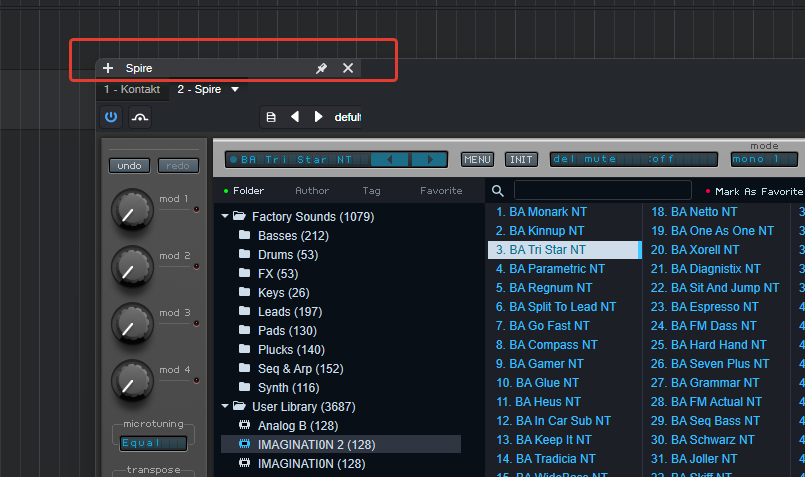Open the Seq & Arp (152) folder

coord(300,369)
